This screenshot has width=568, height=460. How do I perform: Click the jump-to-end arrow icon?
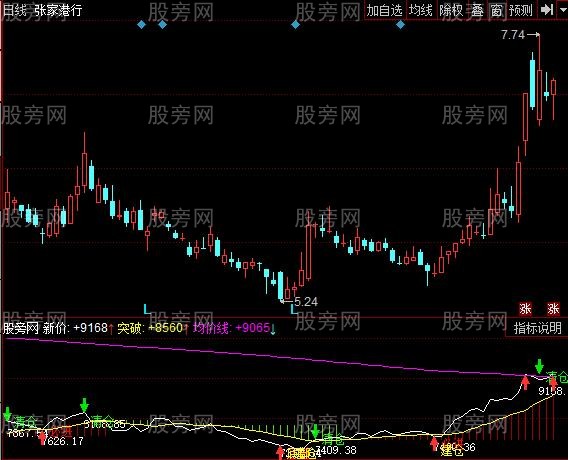(547, 10)
